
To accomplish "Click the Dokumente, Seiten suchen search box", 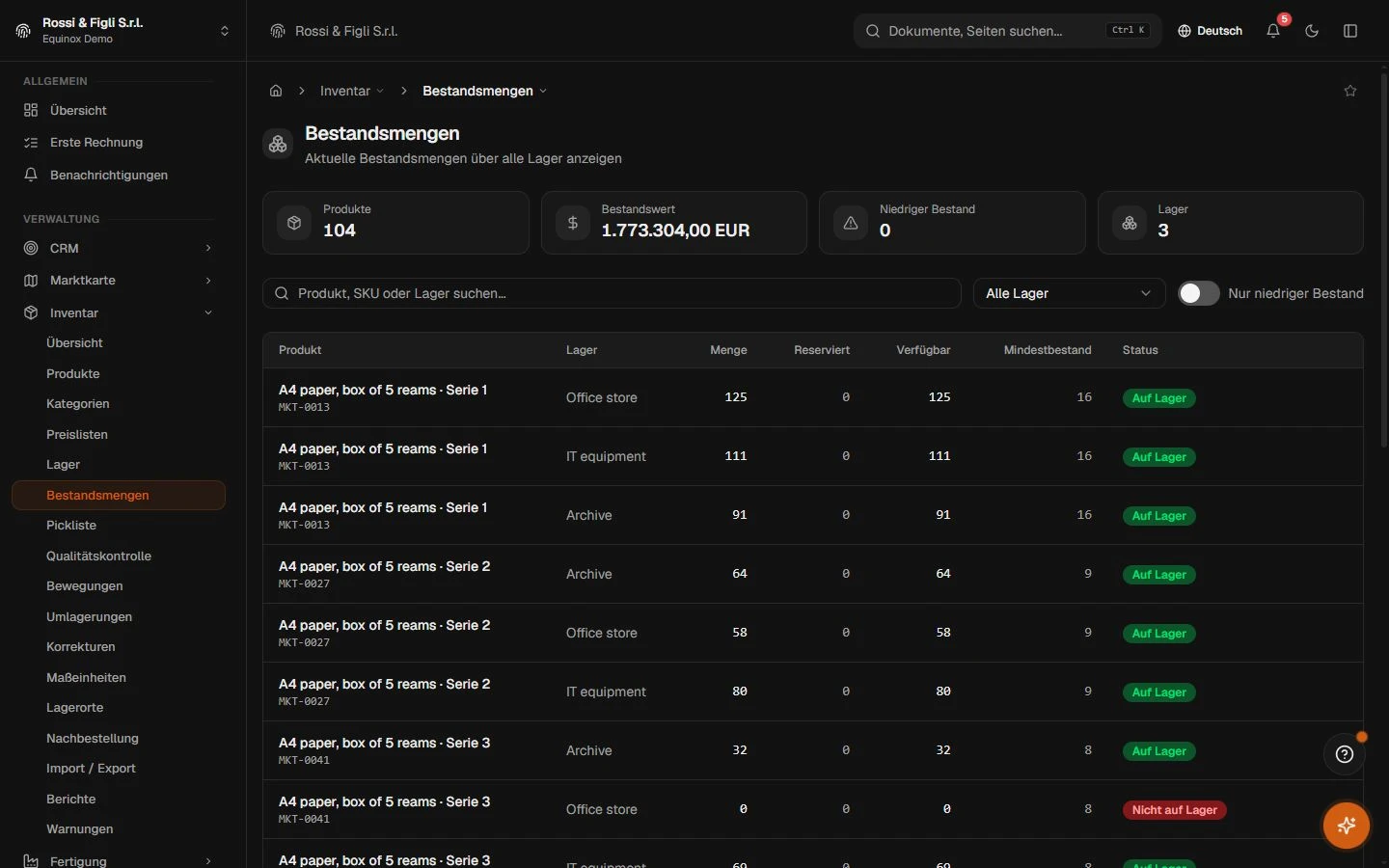I will click(x=1008, y=31).
